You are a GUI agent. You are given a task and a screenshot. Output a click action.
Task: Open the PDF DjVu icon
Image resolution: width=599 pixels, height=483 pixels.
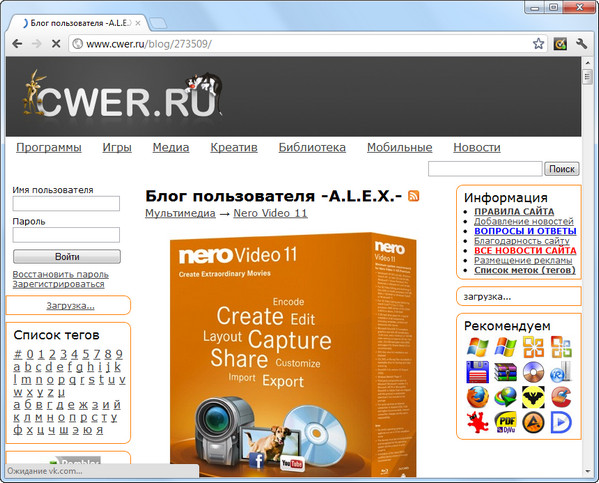click(505, 422)
